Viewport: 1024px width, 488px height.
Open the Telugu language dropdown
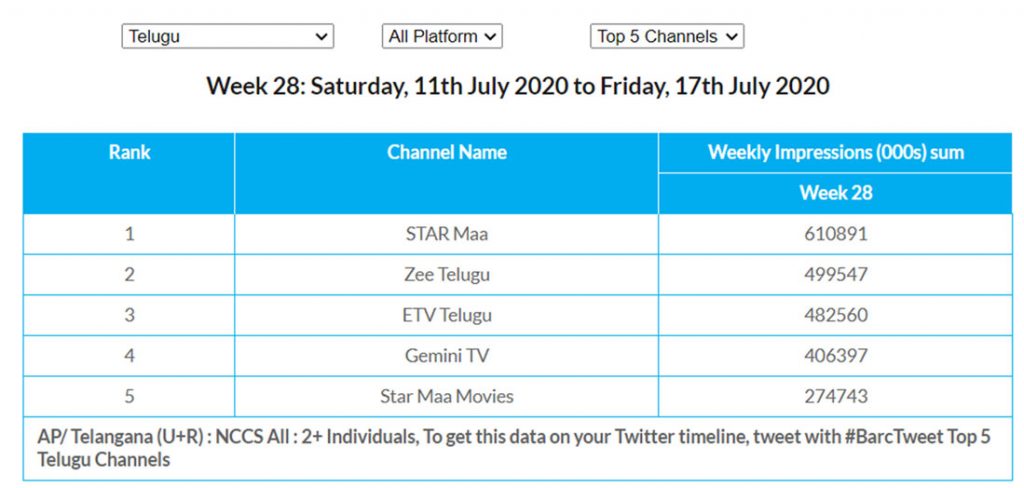[x=227, y=37]
